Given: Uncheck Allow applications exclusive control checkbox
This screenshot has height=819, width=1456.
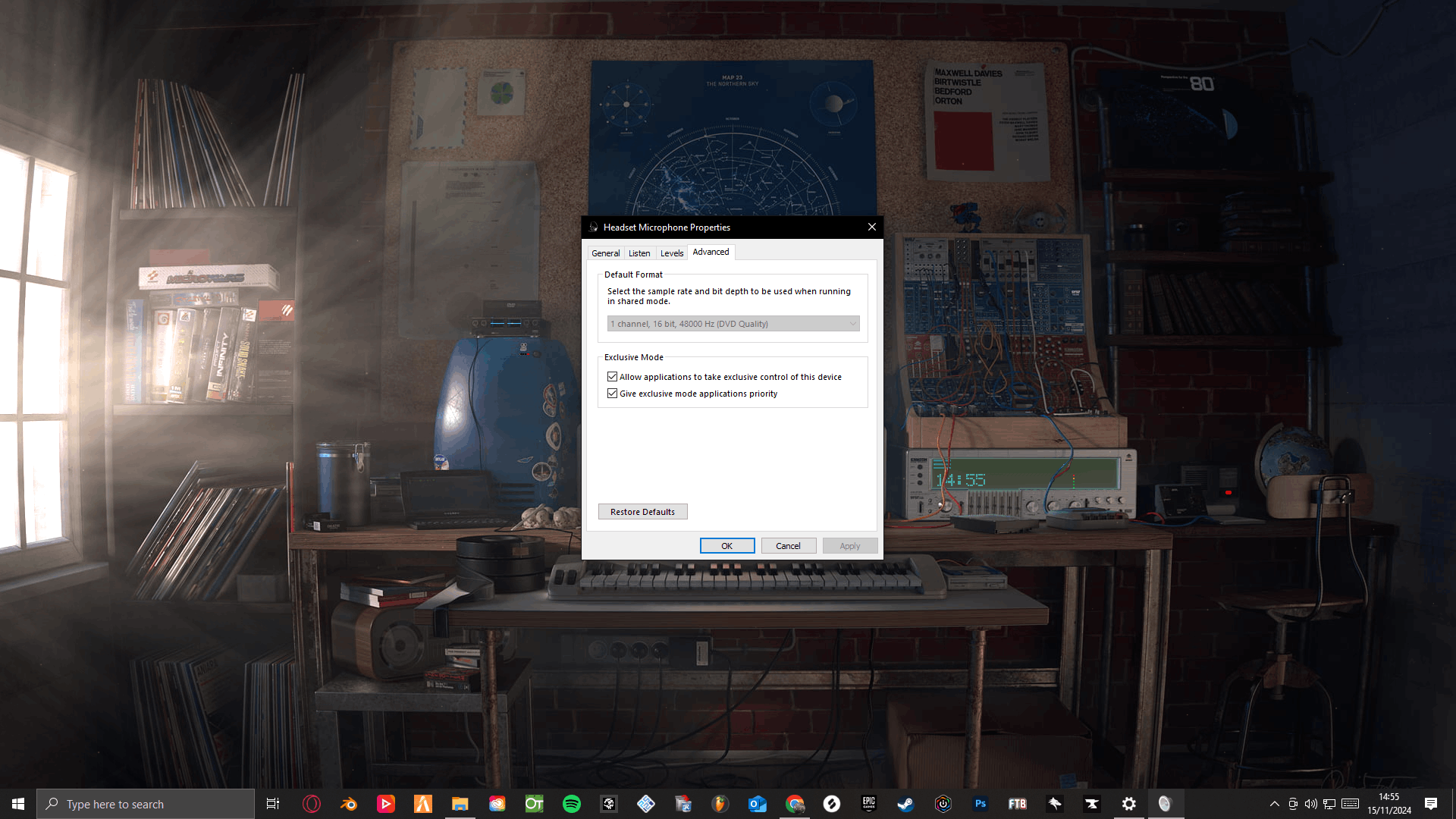Looking at the screenshot, I should coord(612,377).
